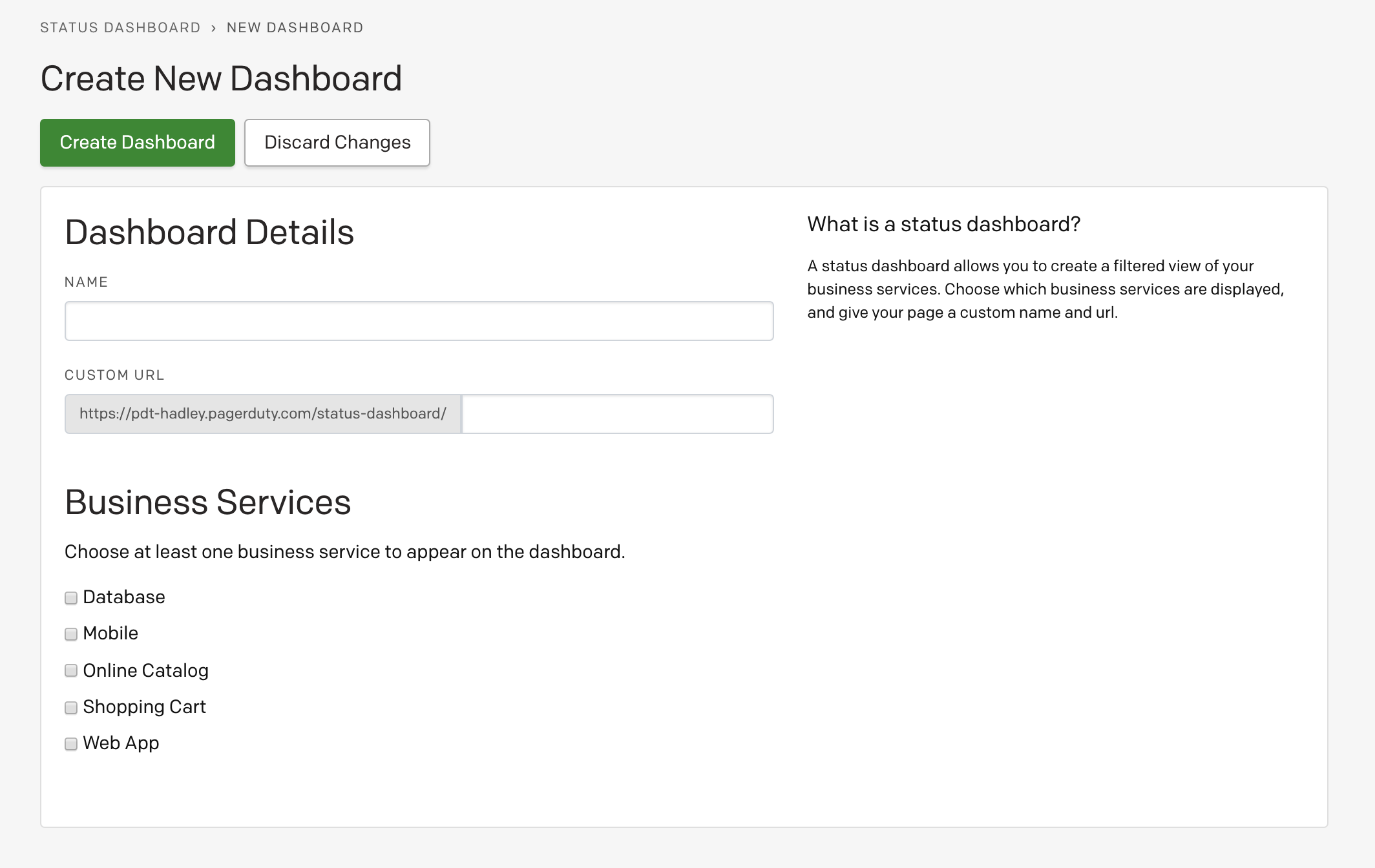Click the custom URL slug input box
Viewport: 1375px width, 868px height.
coord(617,414)
